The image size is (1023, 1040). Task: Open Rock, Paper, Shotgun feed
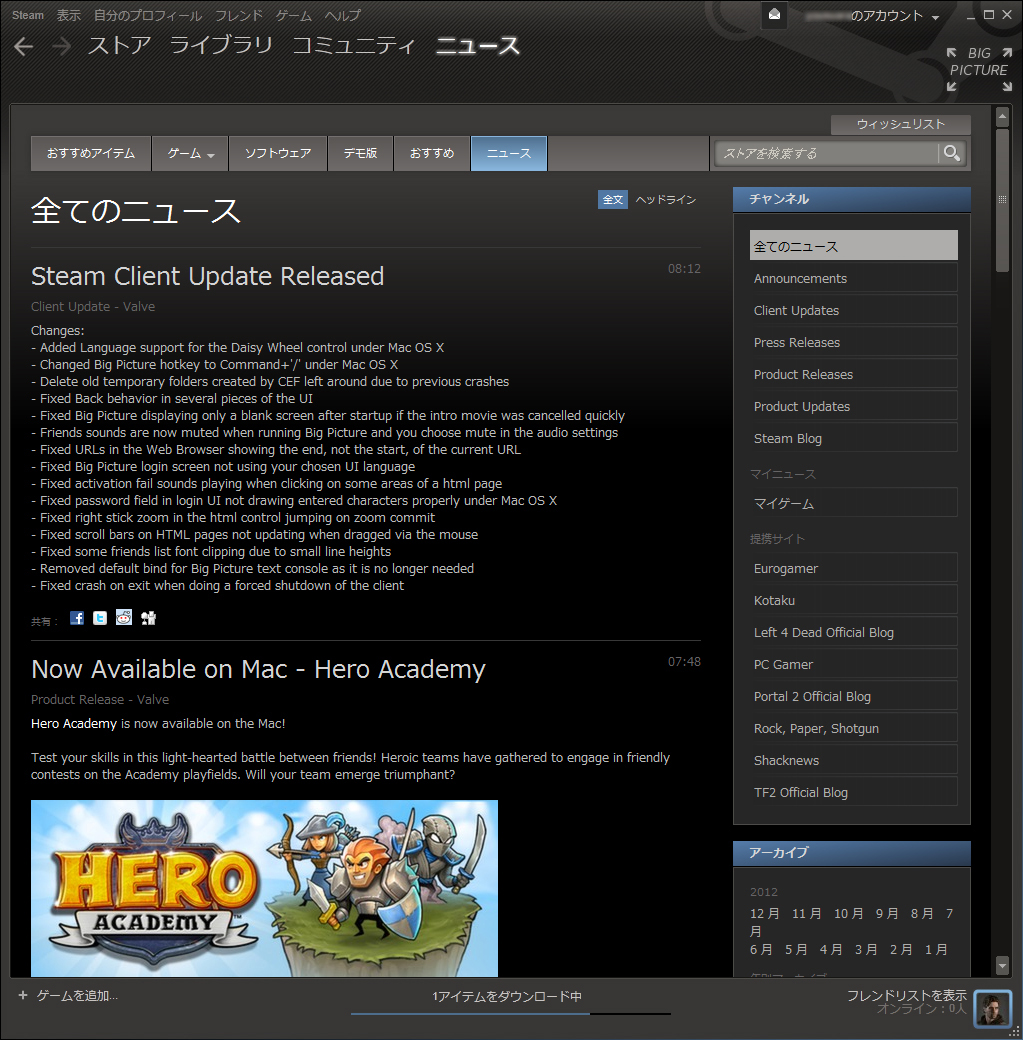pyautogui.click(x=853, y=728)
